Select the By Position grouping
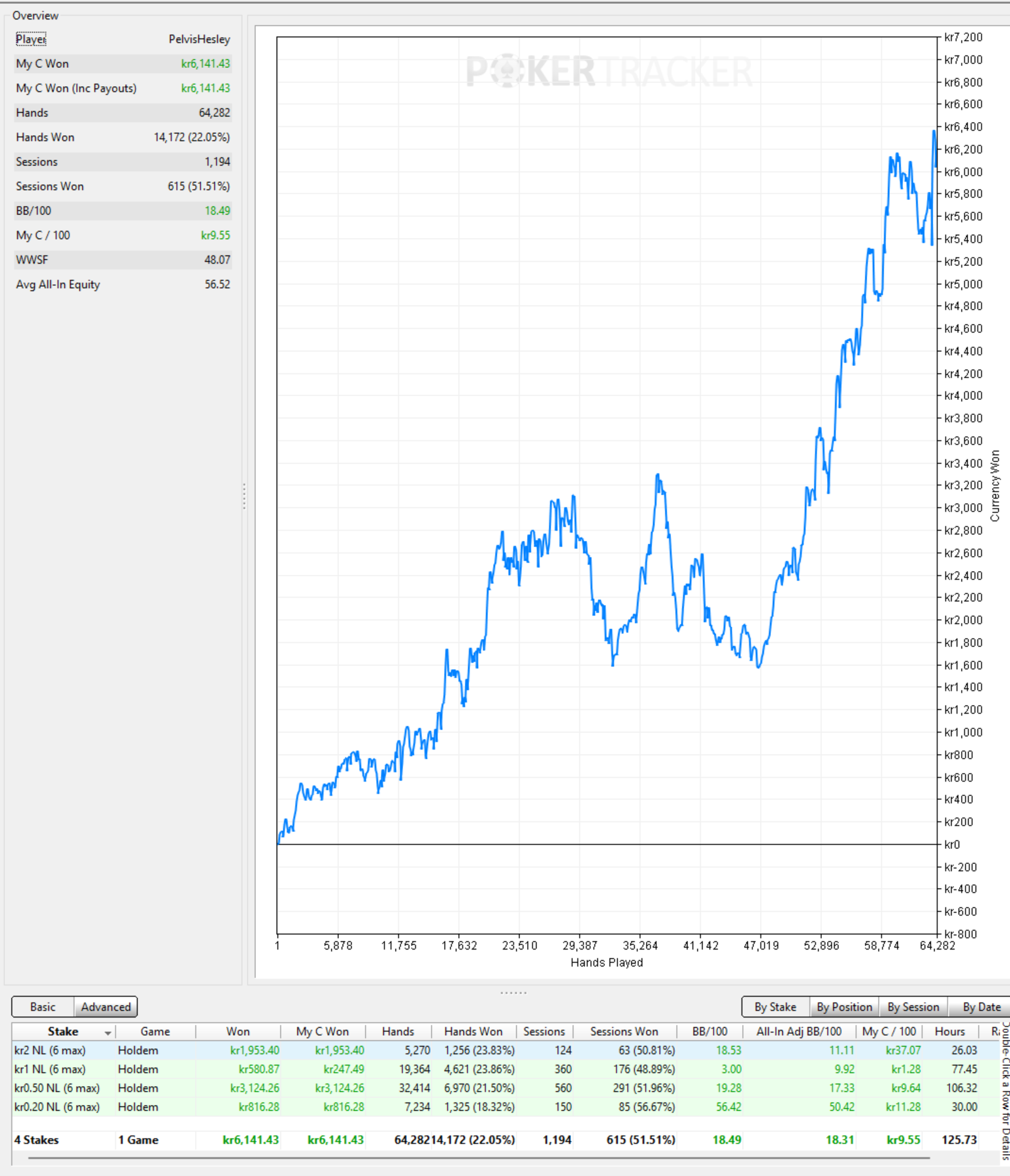 coord(844,1007)
